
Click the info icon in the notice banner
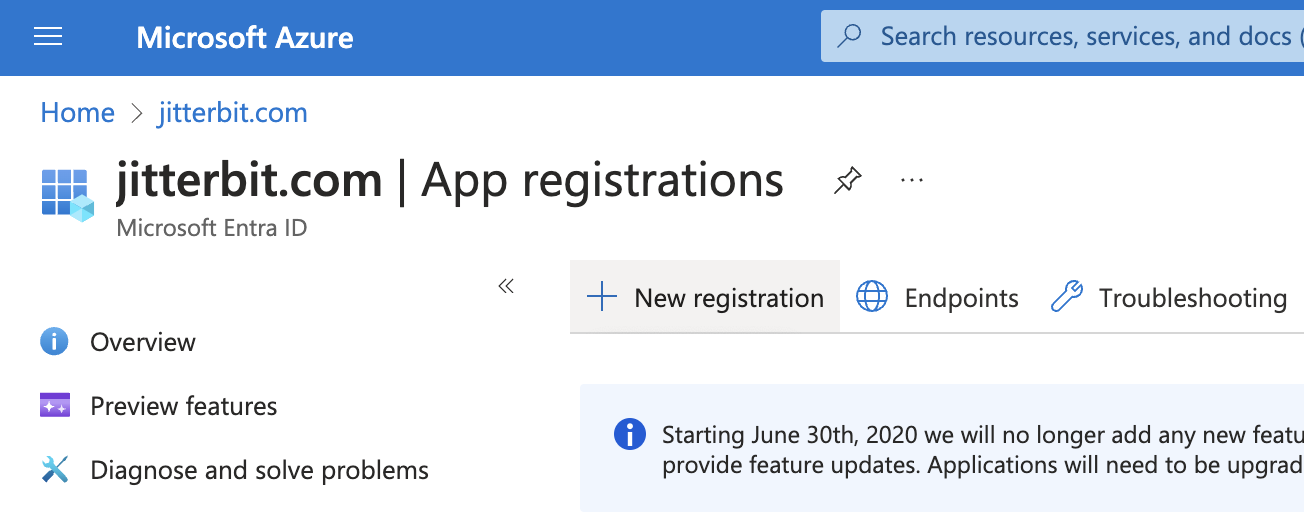coord(629,434)
